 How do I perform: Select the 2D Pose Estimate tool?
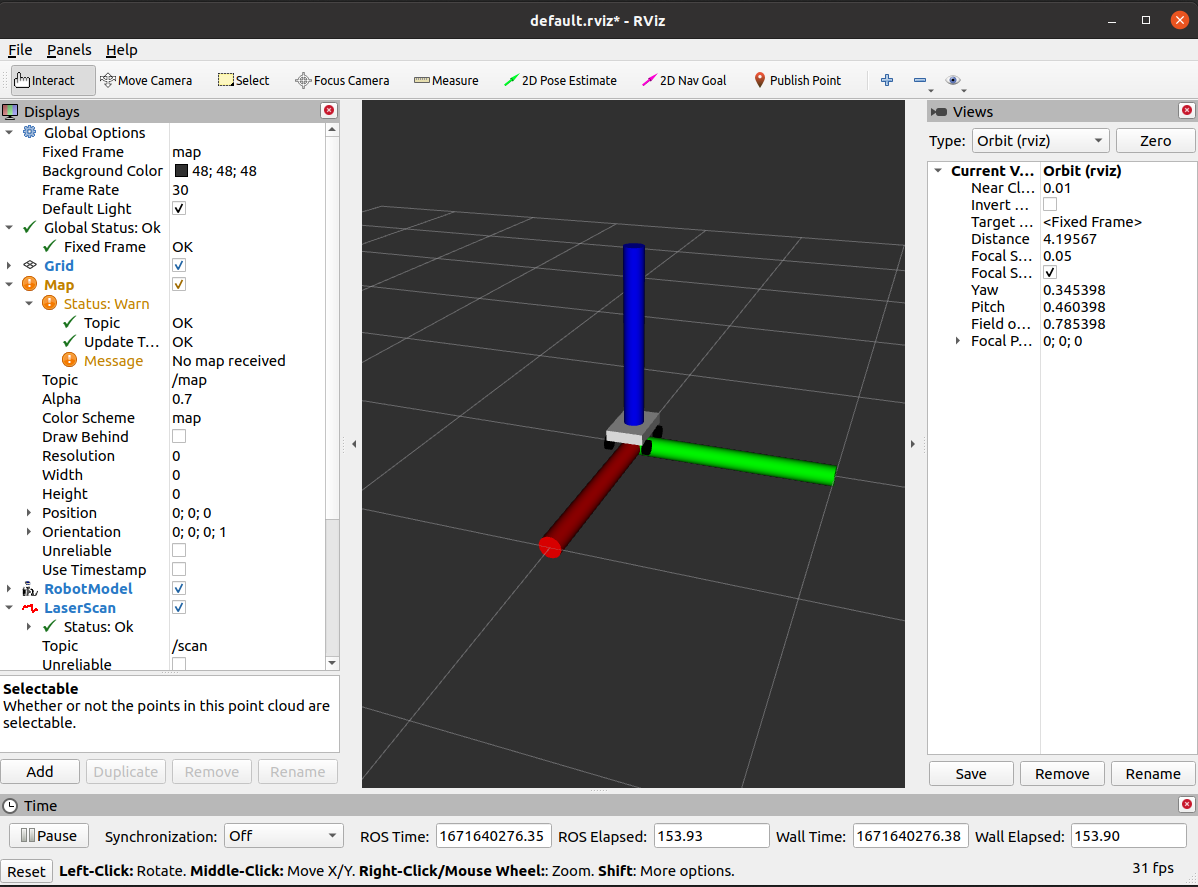coord(560,80)
